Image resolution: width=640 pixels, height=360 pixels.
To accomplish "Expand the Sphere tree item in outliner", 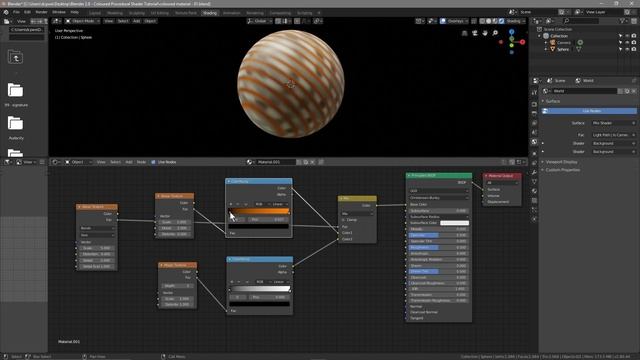I will 546,49.
